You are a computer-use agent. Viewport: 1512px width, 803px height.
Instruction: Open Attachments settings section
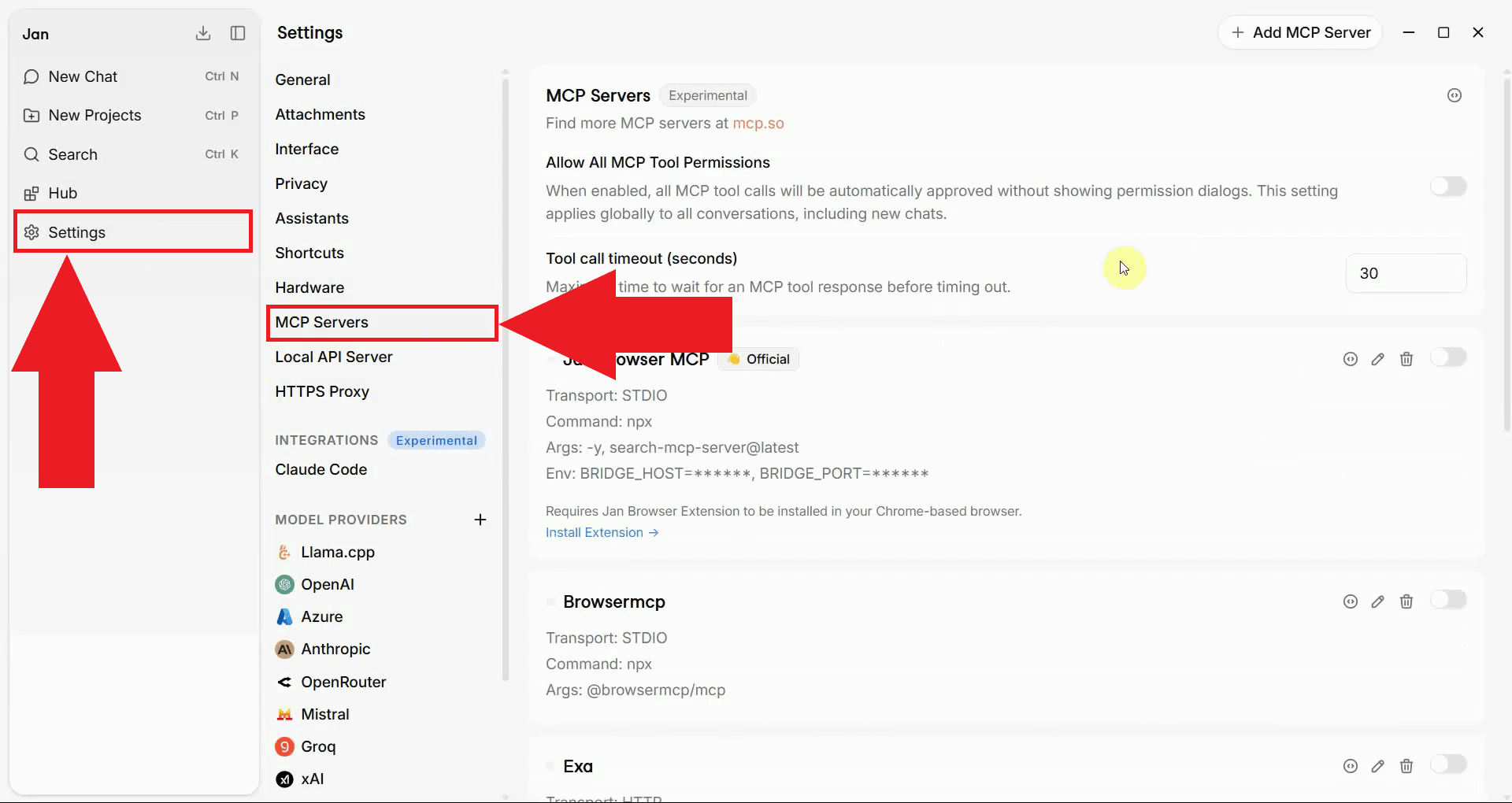click(320, 114)
